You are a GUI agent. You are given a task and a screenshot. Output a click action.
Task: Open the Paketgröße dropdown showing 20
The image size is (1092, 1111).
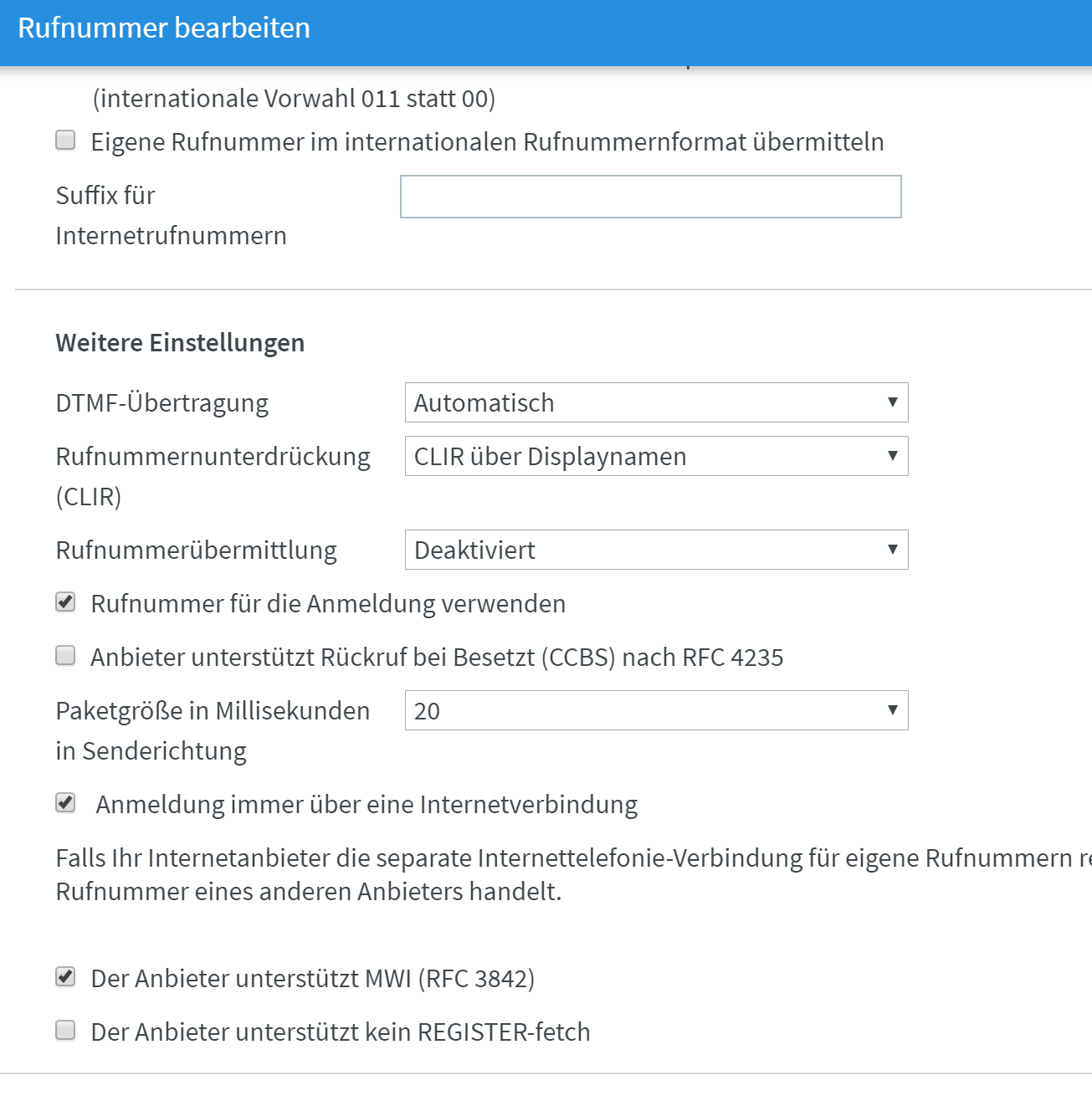(656, 710)
